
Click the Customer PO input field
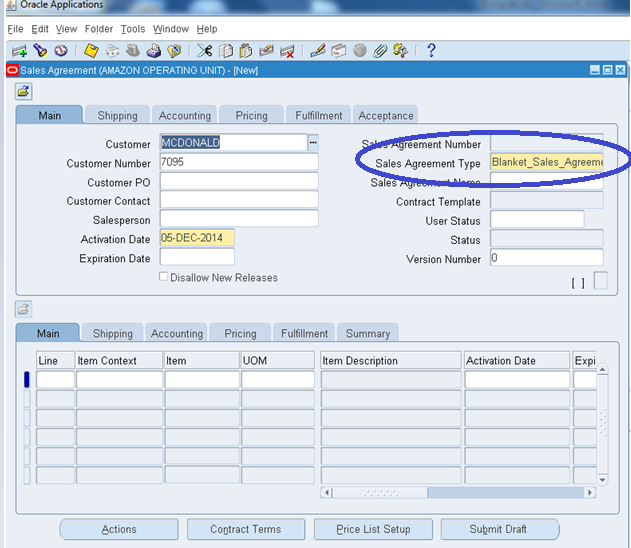pos(239,181)
